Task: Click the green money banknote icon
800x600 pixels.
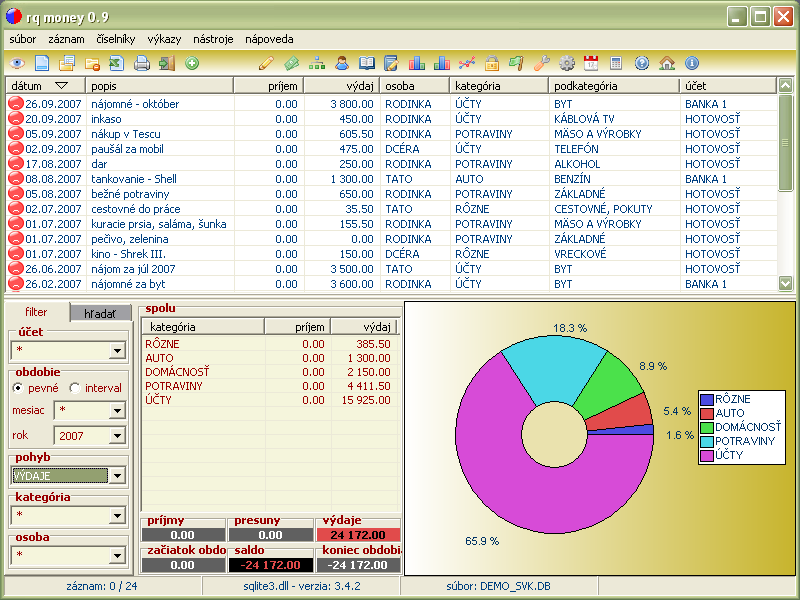Action: 291,63
